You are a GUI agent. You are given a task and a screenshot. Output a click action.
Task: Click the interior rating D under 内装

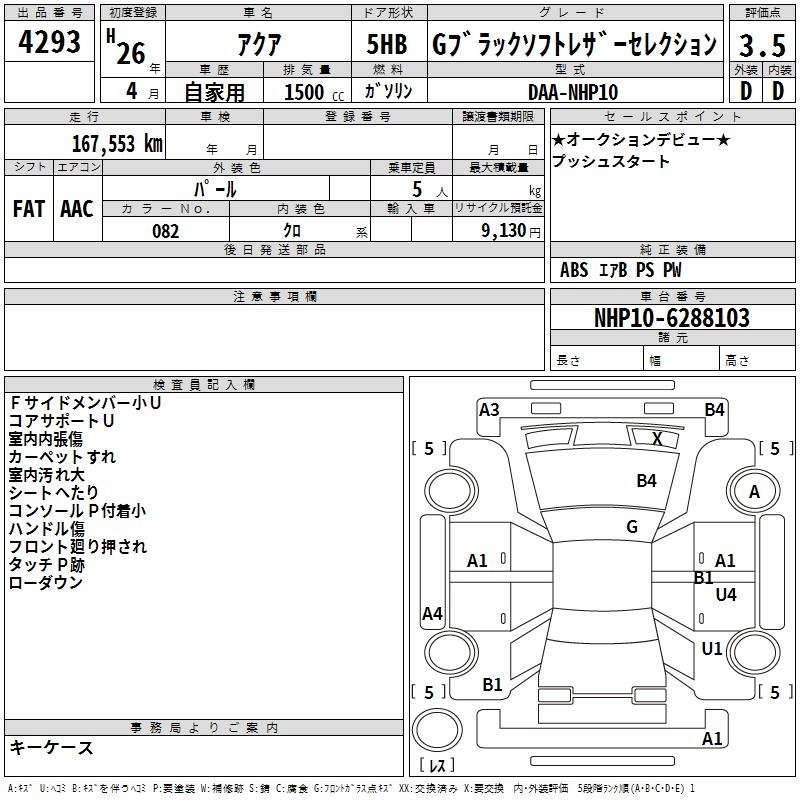click(x=778, y=91)
